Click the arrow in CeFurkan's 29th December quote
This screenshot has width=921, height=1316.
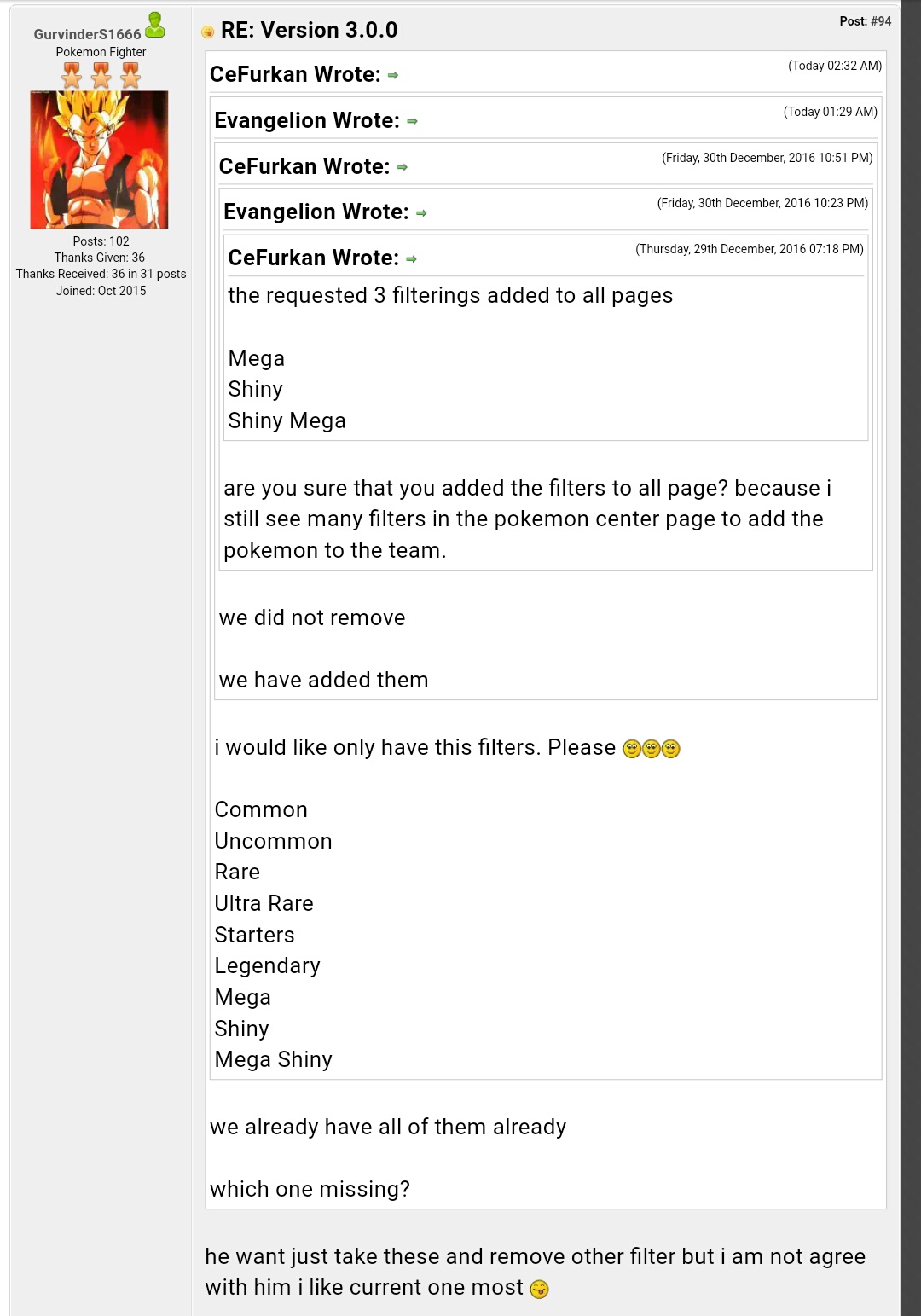pyautogui.click(x=411, y=259)
